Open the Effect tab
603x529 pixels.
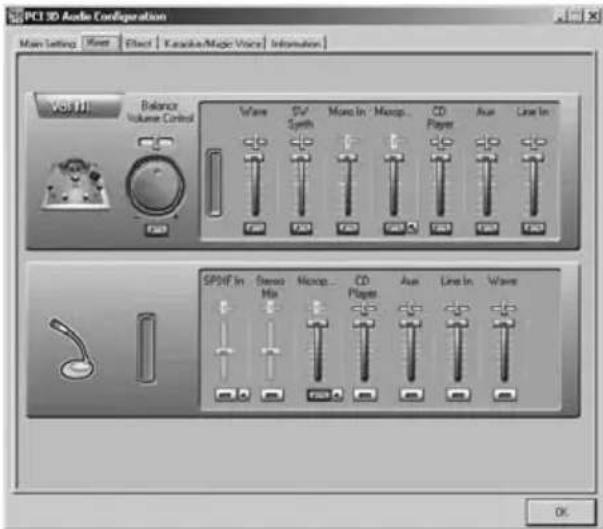tap(138, 43)
